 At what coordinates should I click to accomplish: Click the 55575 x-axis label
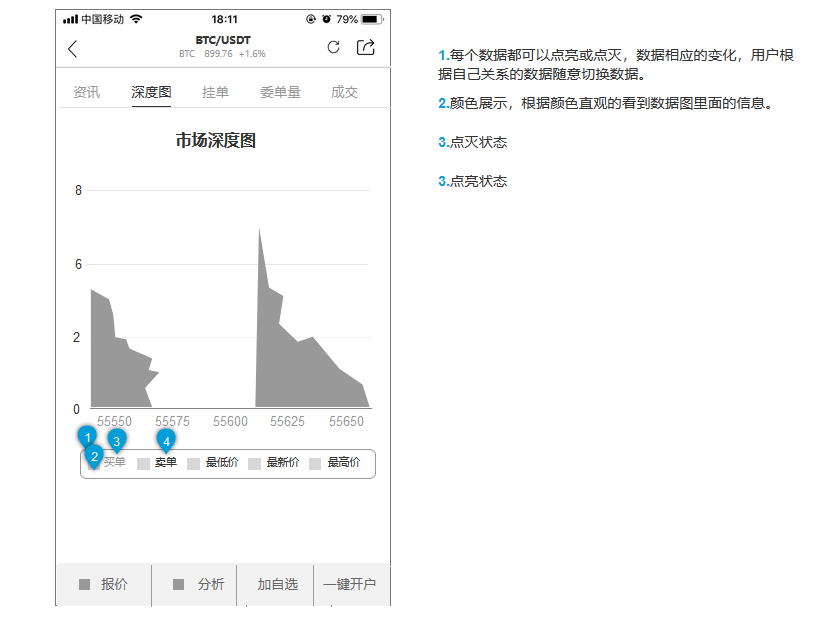point(172,422)
